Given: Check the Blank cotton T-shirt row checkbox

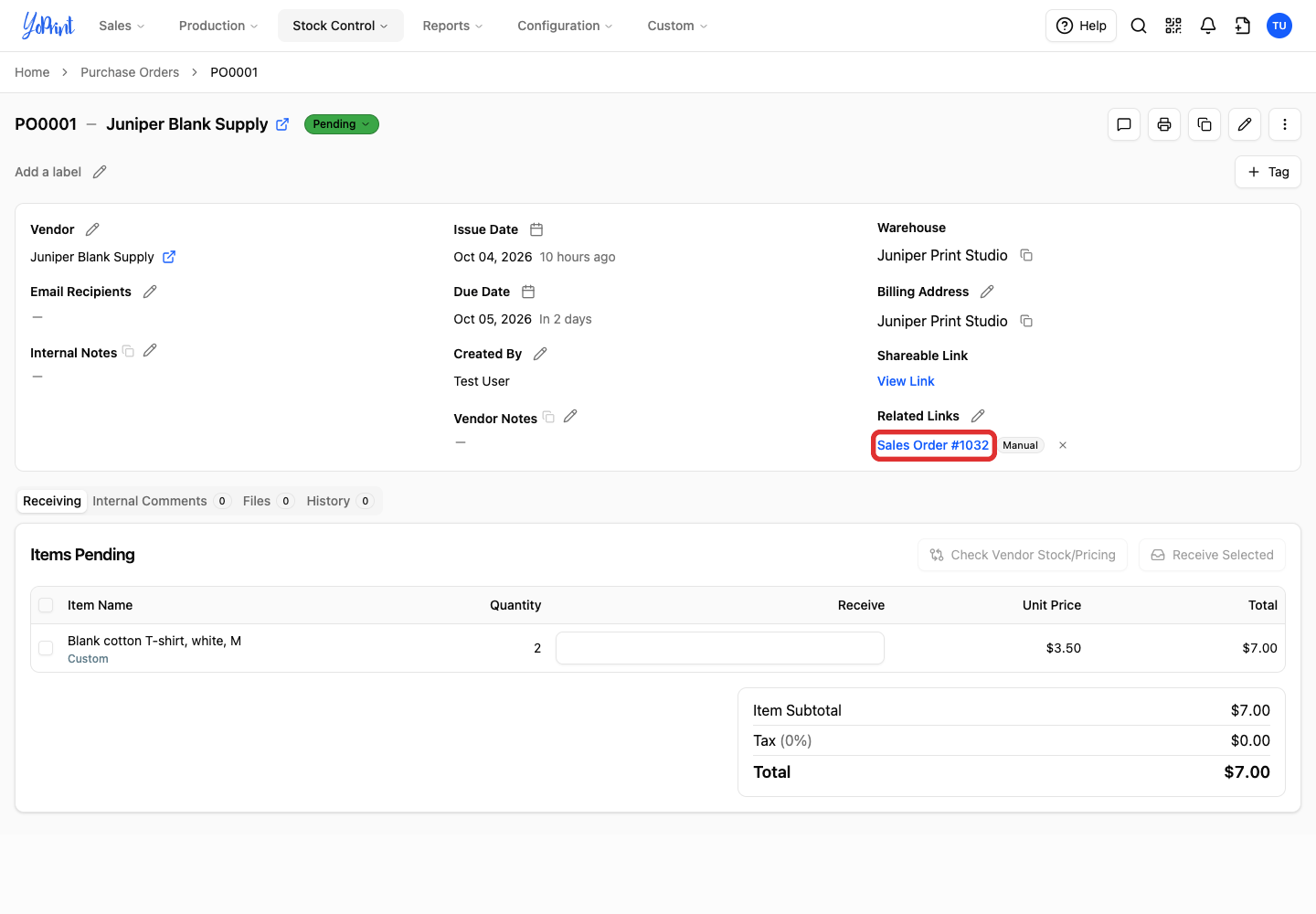Looking at the screenshot, I should click(46, 648).
